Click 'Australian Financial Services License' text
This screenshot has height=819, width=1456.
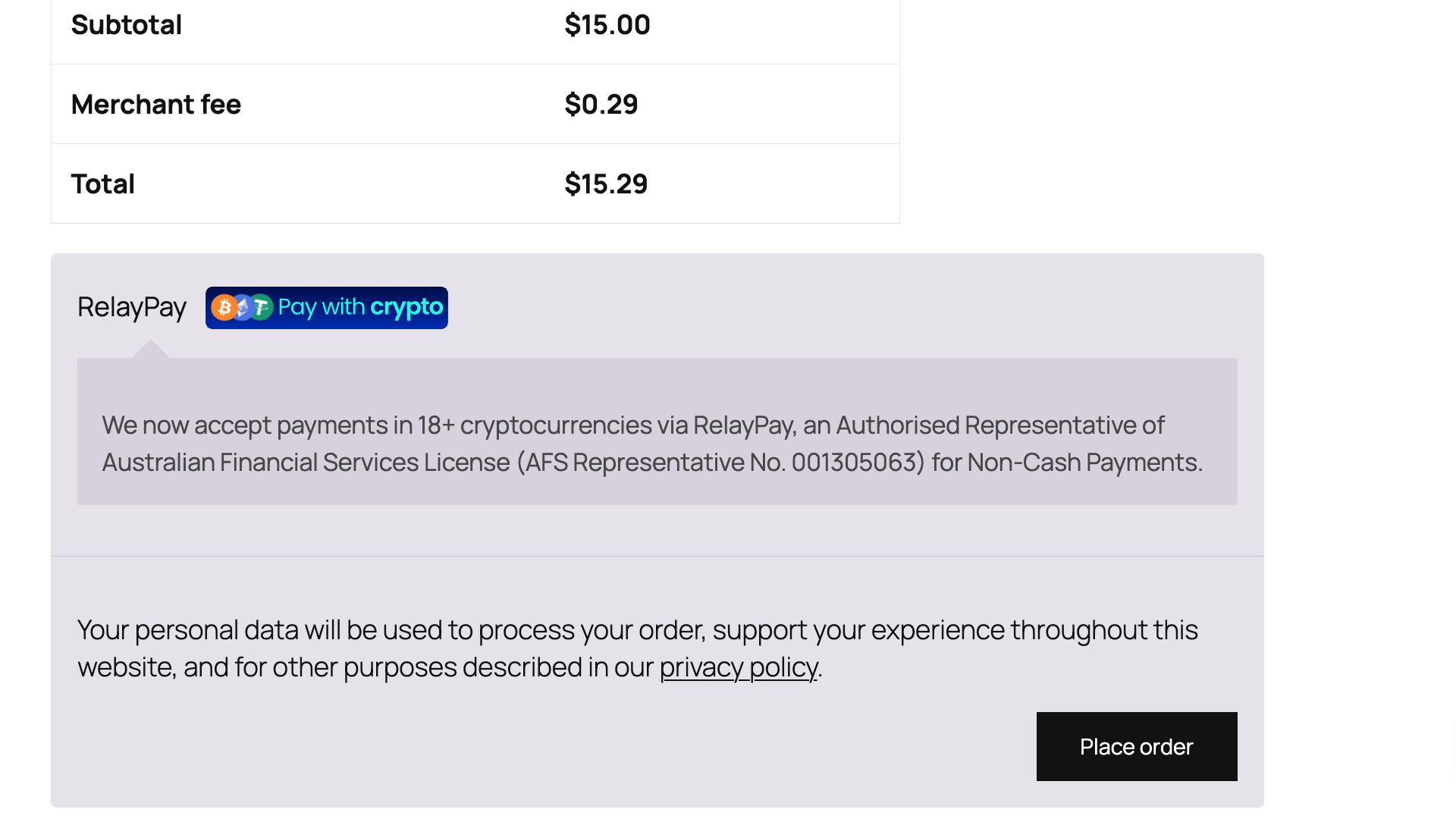pos(306,463)
